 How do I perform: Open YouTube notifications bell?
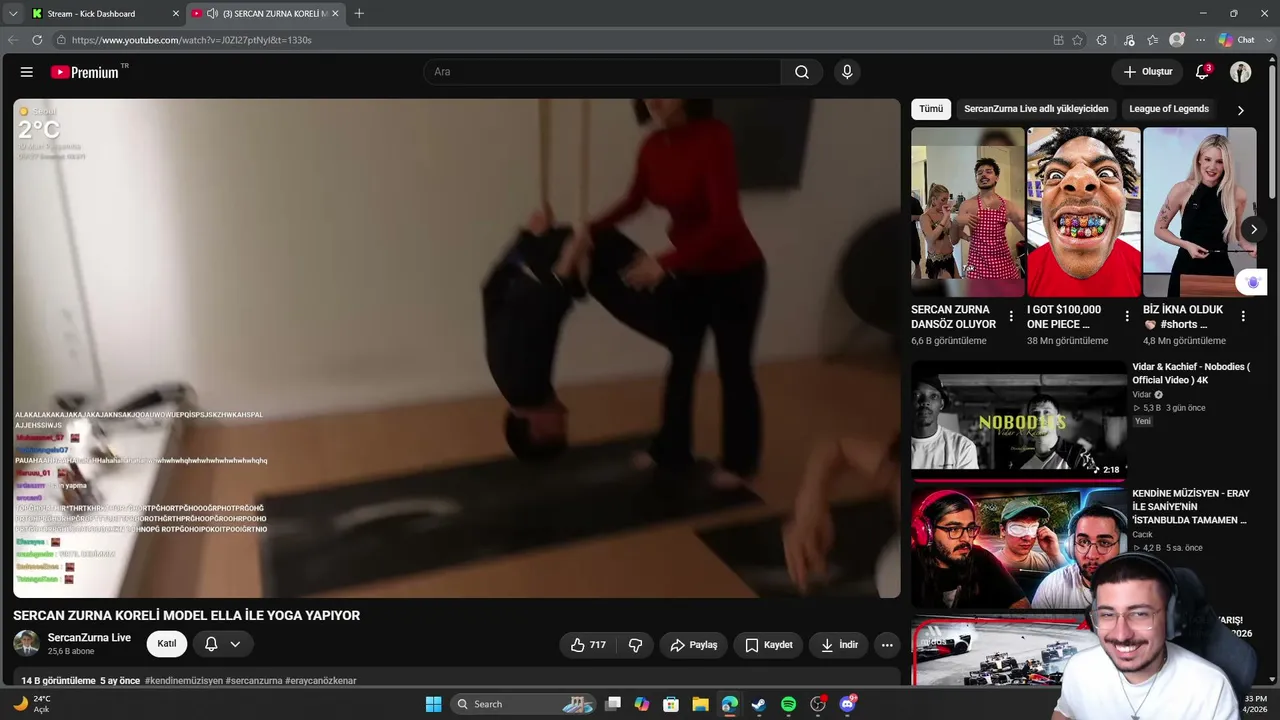point(1203,72)
